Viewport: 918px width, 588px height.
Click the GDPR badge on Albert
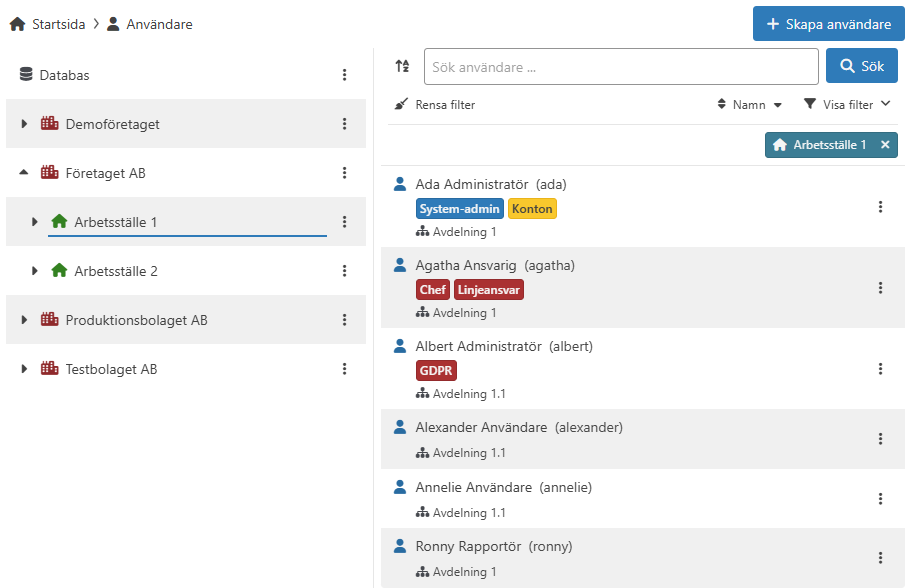tap(436, 371)
